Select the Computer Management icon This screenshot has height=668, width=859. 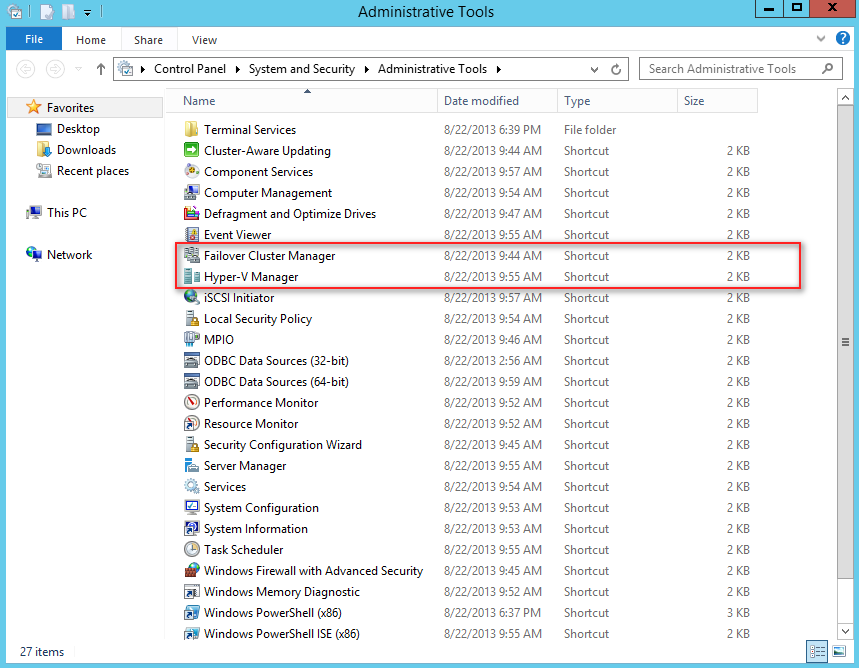point(191,193)
